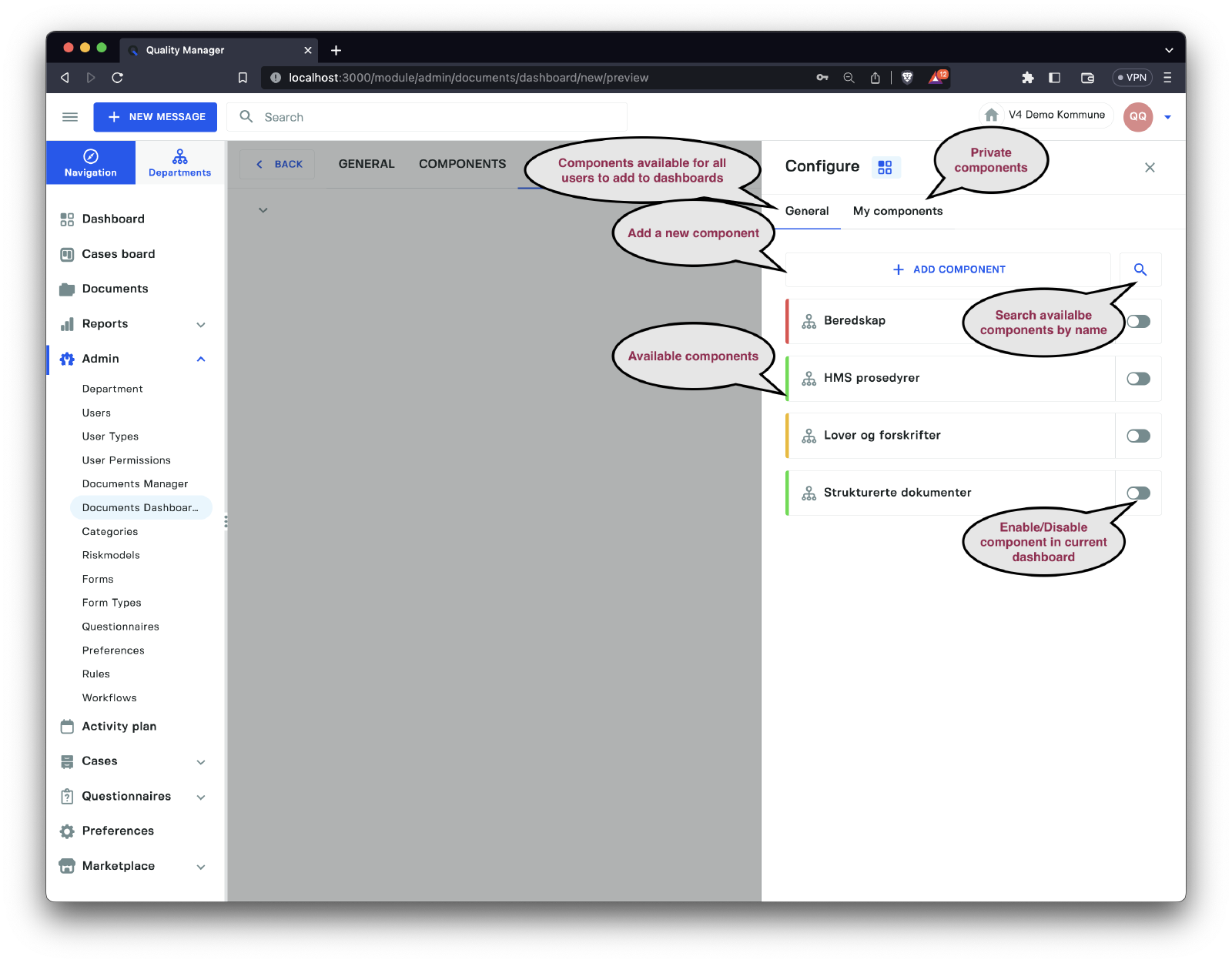Enable the Strukturerte dokumenter toggle
Viewport: 1232px width, 963px height.
tap(1138, 493)
